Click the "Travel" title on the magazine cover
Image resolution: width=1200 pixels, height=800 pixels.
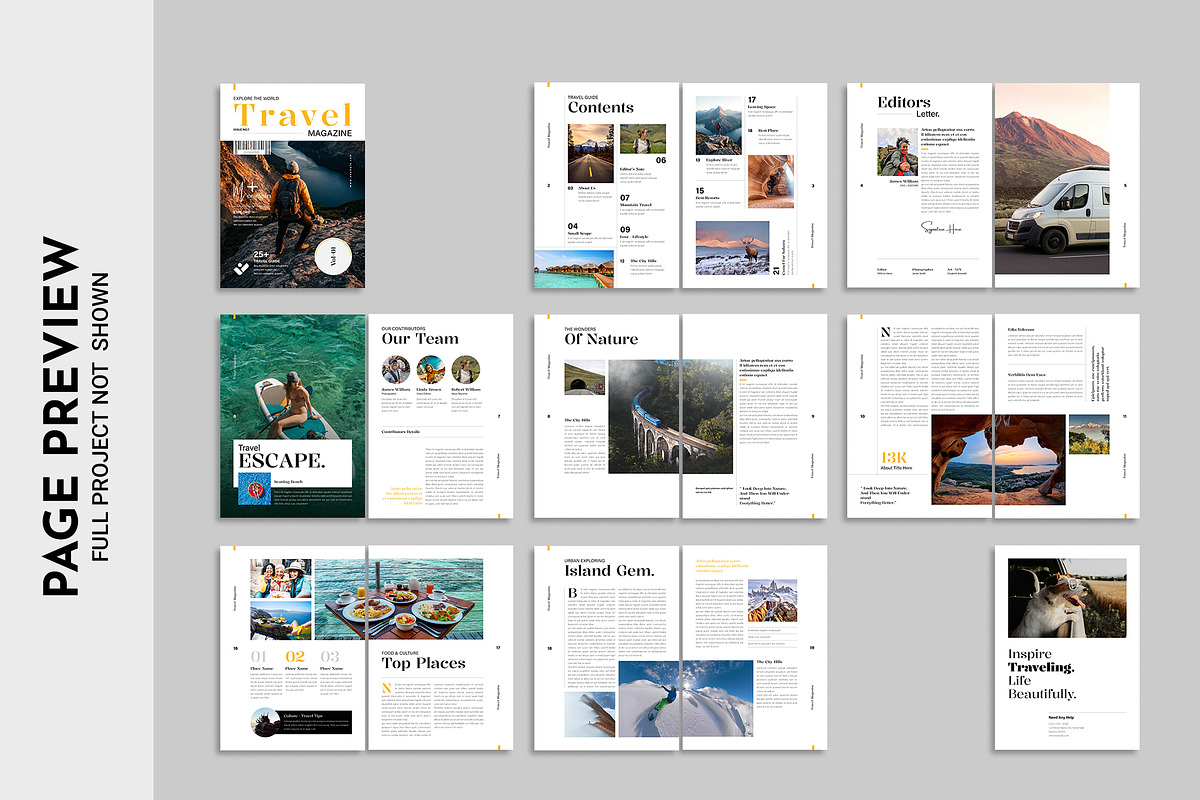click(292, 117)
